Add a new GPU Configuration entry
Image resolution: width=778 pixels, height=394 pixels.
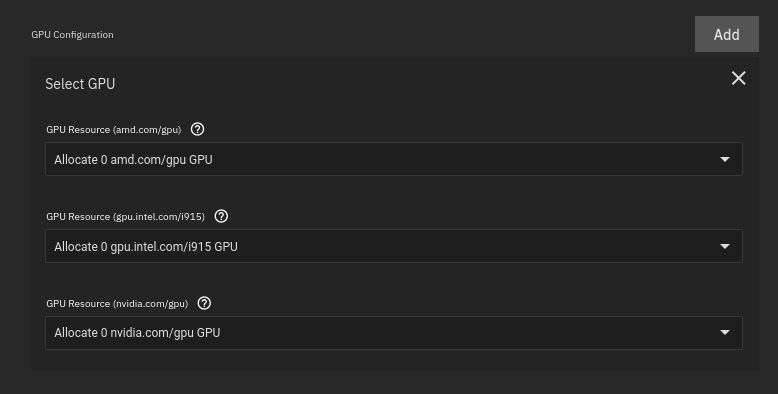click(726, 34)
